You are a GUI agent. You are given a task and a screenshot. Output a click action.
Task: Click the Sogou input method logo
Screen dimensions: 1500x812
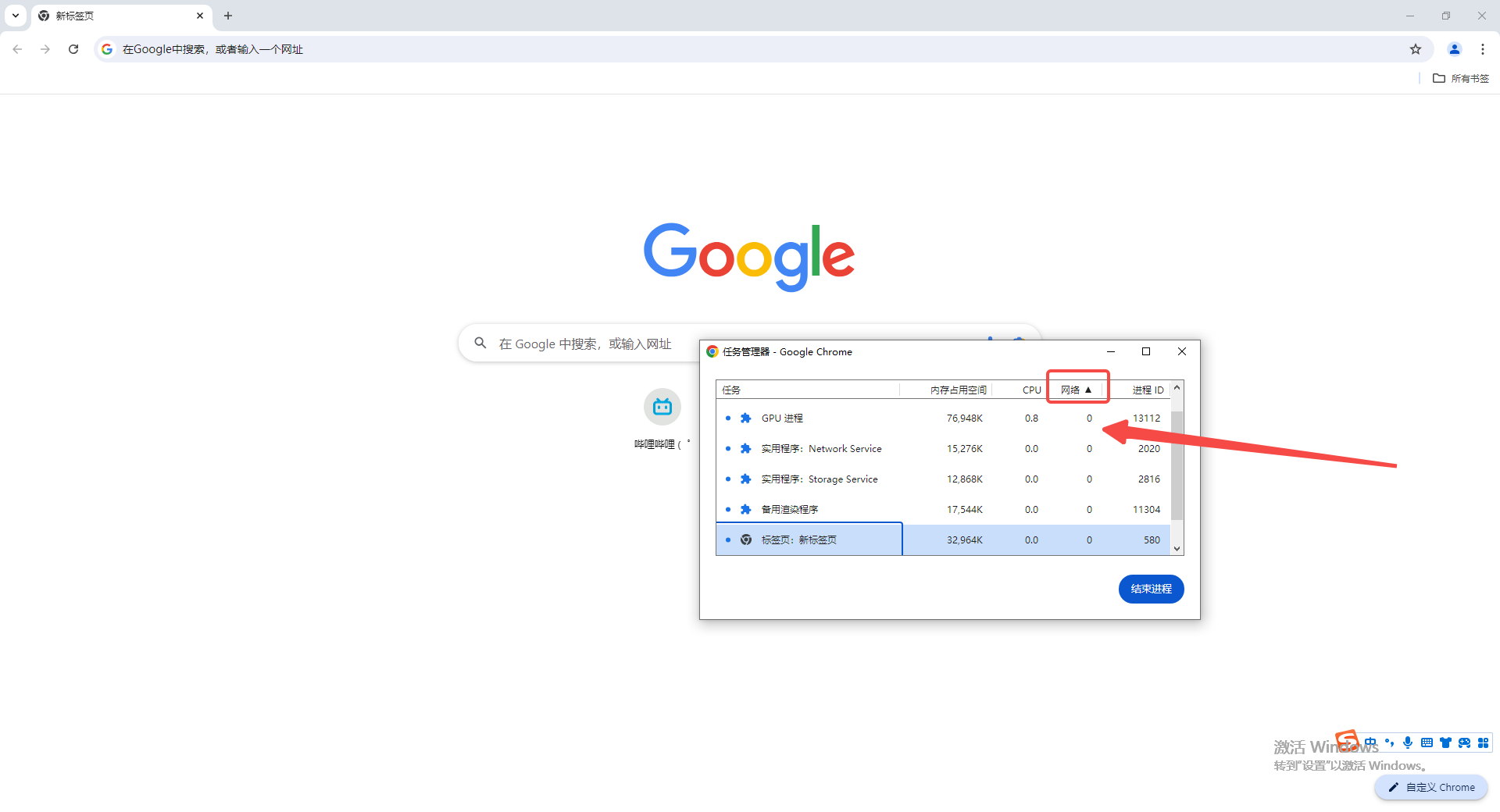pos(1348,739)
